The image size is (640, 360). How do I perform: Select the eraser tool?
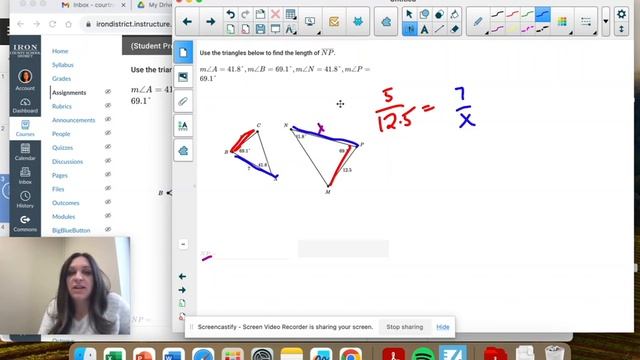454,29
